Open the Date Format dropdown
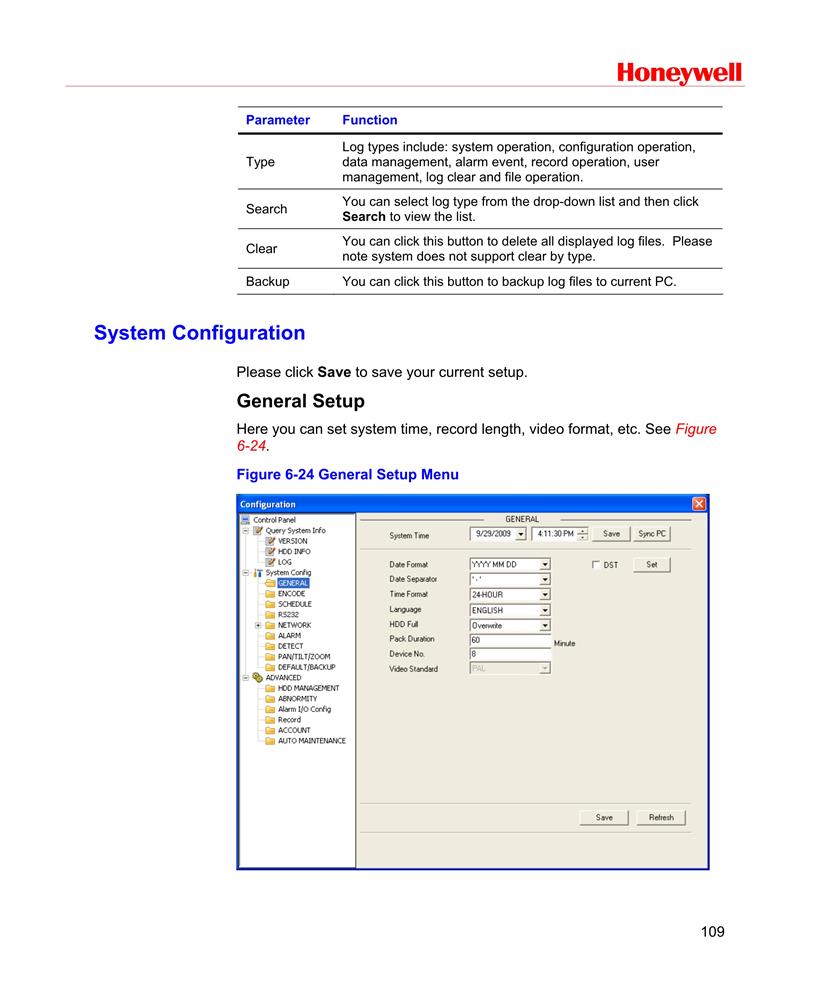 click(545, 564)
